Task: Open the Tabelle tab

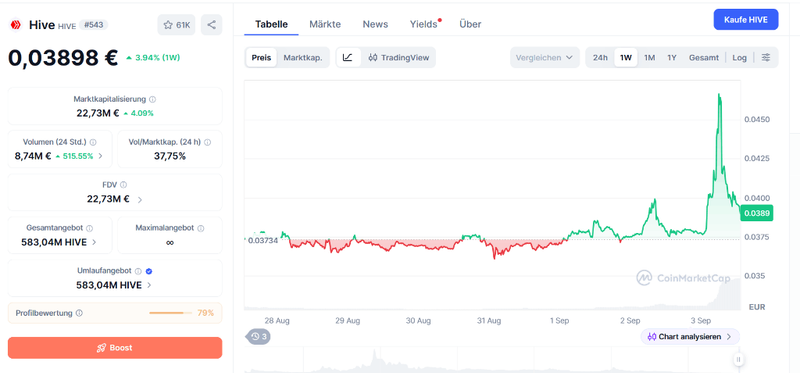Action: point(271,24)
